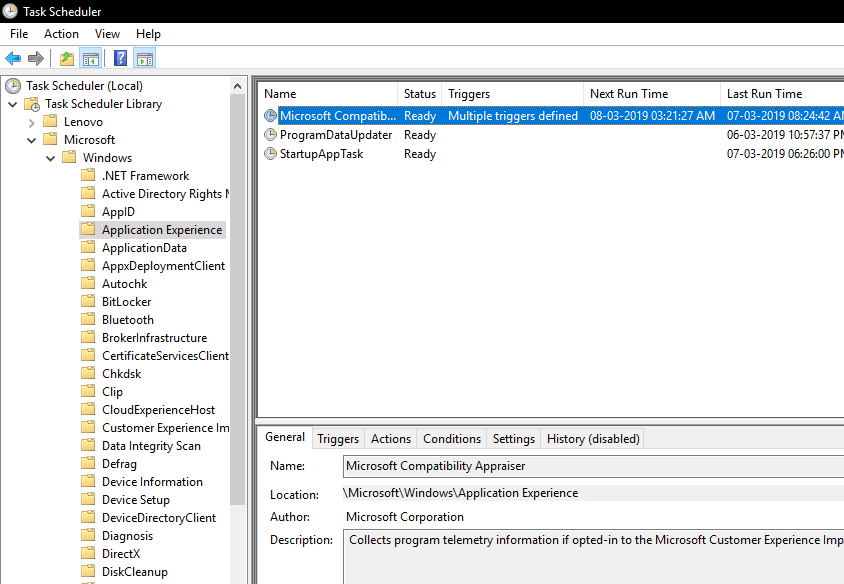Toggle Show/Hide Console Tree toolbar icon
Image resolution: width=844 pixels, height=584 pixels.
click(90, 58)
